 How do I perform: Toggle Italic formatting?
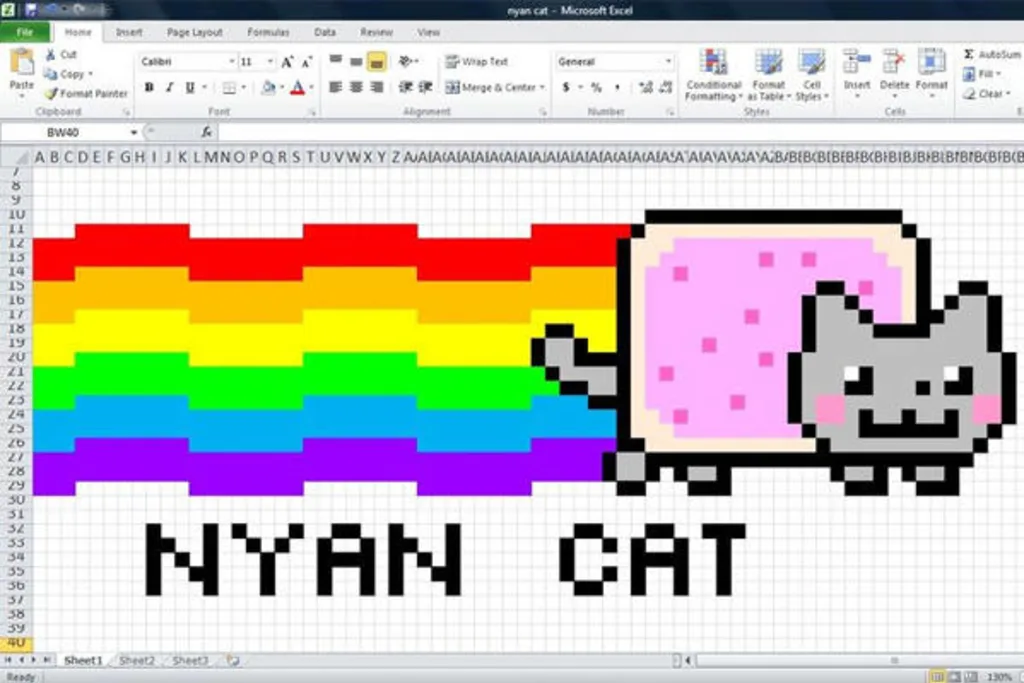click(x=169, y=87)
